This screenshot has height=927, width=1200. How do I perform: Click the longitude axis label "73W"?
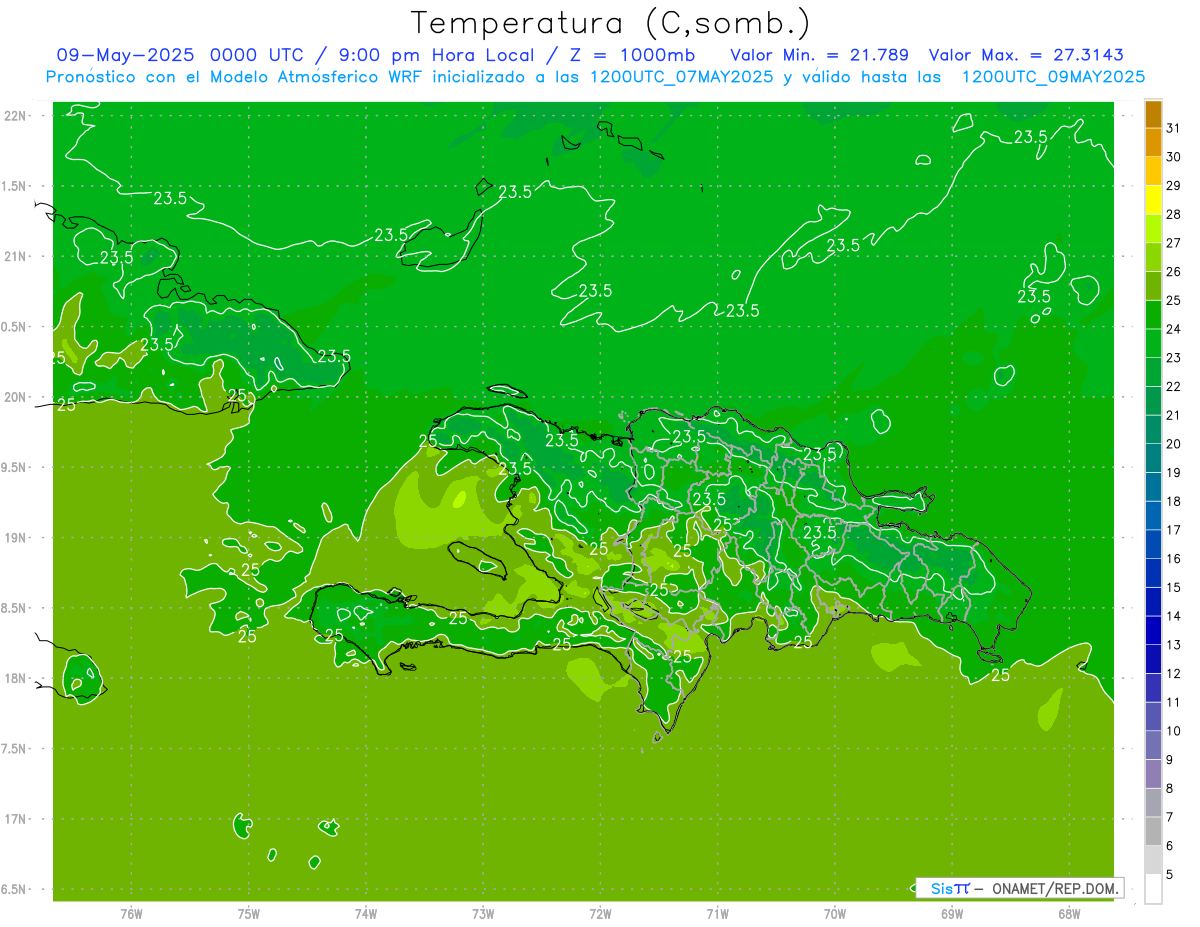click(483, 913)
